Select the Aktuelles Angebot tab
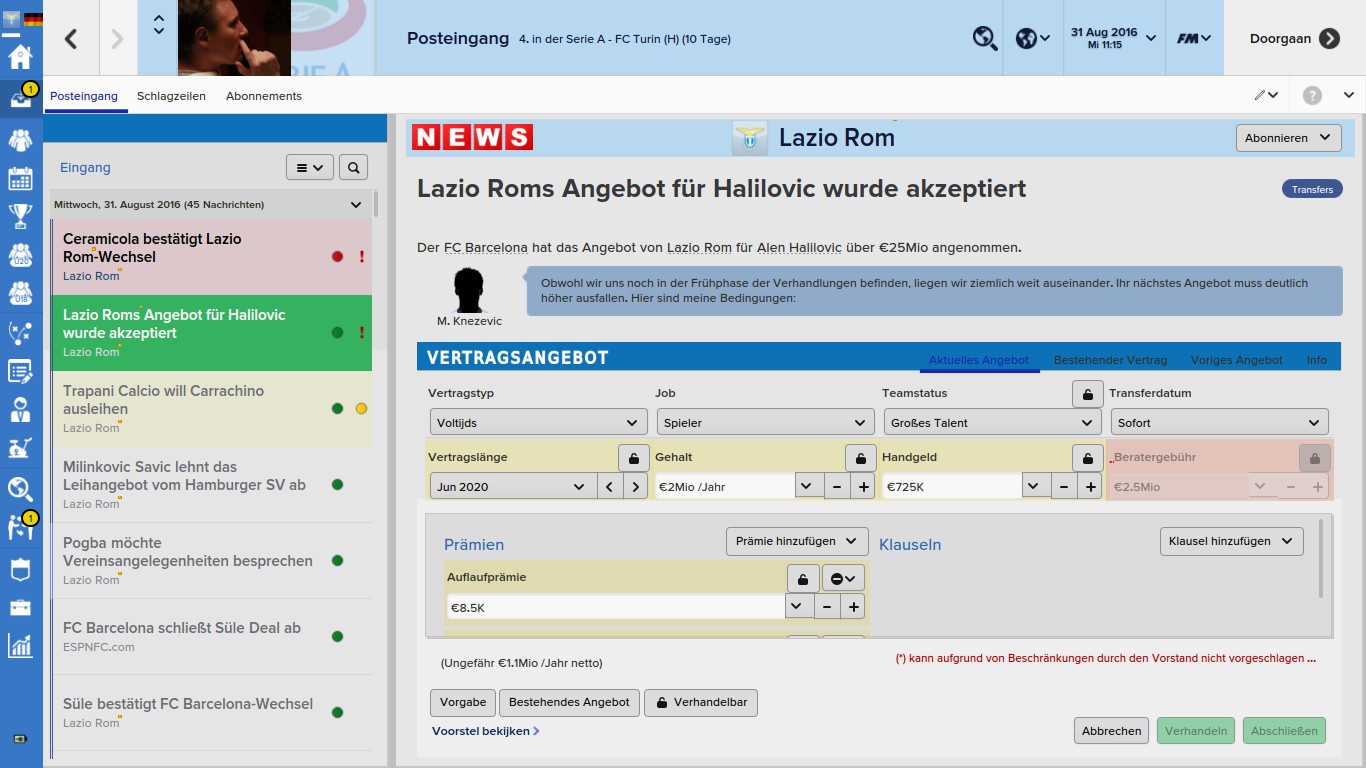 point(979,360)
